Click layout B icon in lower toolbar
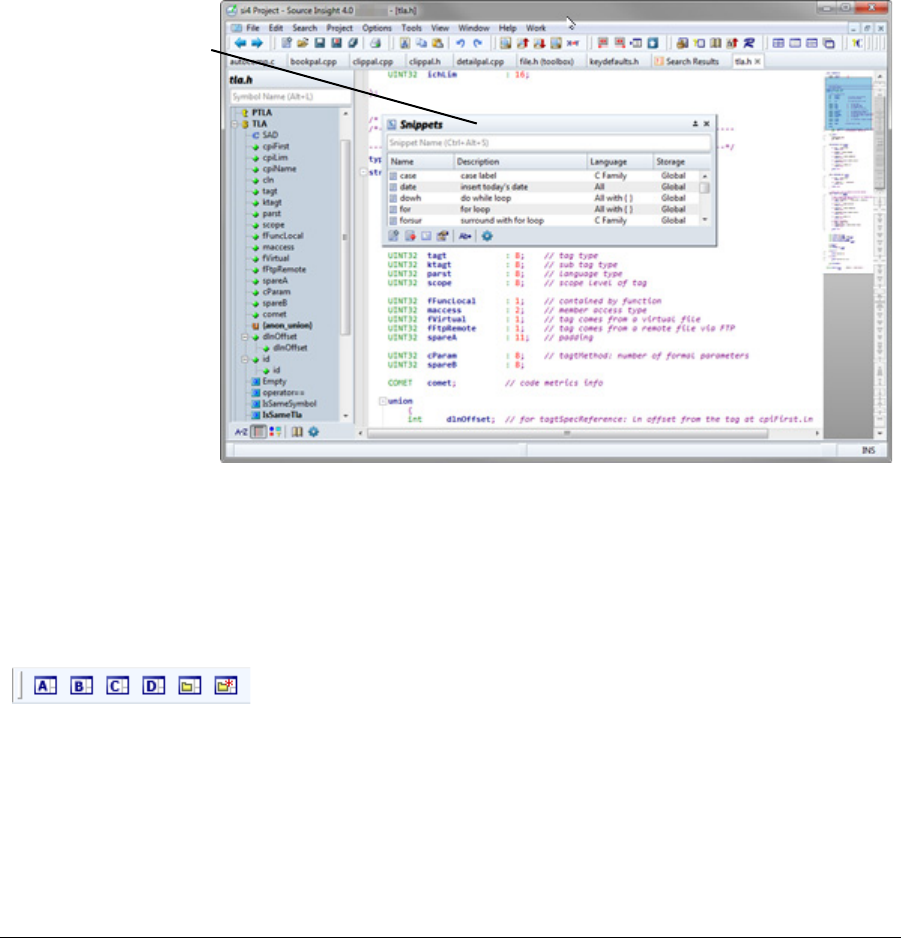Image resolution: width=901 pixels, height=938 pixels. click(81, 686)
